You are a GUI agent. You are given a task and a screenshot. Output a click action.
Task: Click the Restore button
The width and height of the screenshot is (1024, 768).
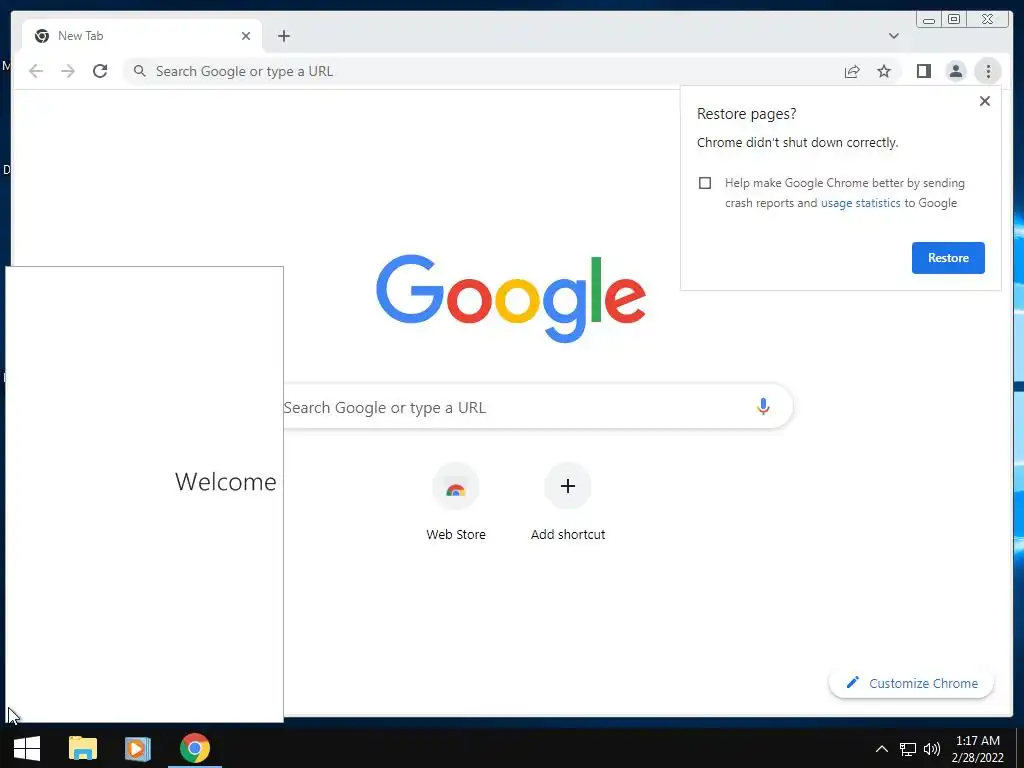(x=948, y=258)
